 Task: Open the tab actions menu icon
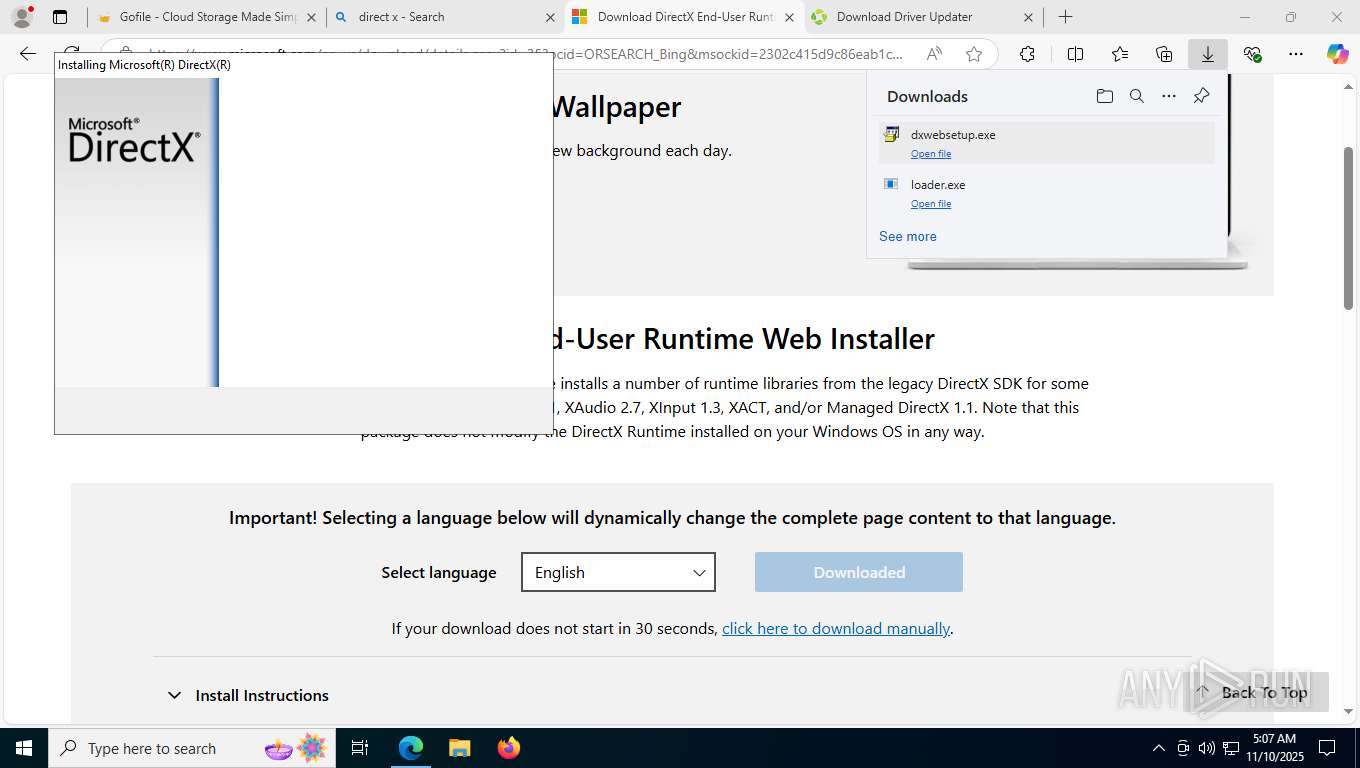[x=60, y=17]
